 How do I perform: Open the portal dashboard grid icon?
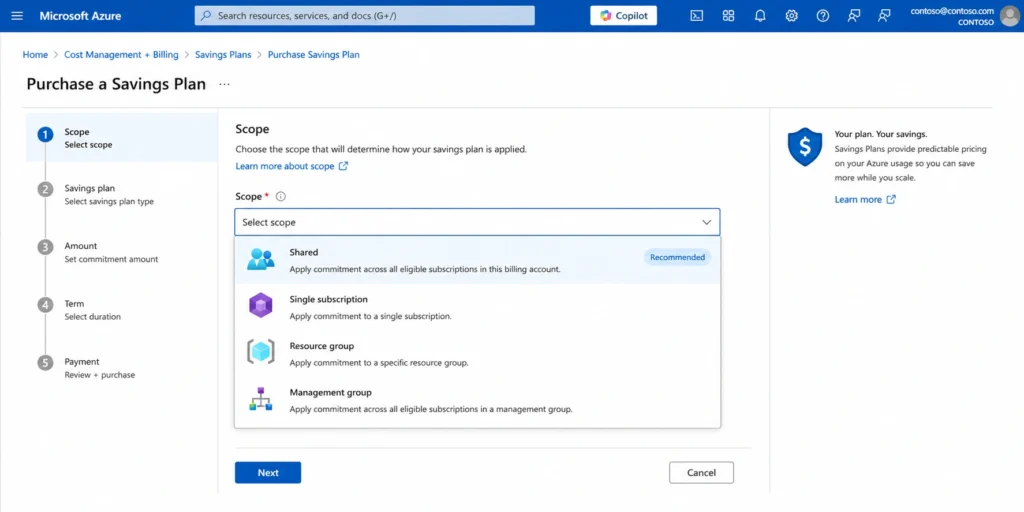[728, 16]
